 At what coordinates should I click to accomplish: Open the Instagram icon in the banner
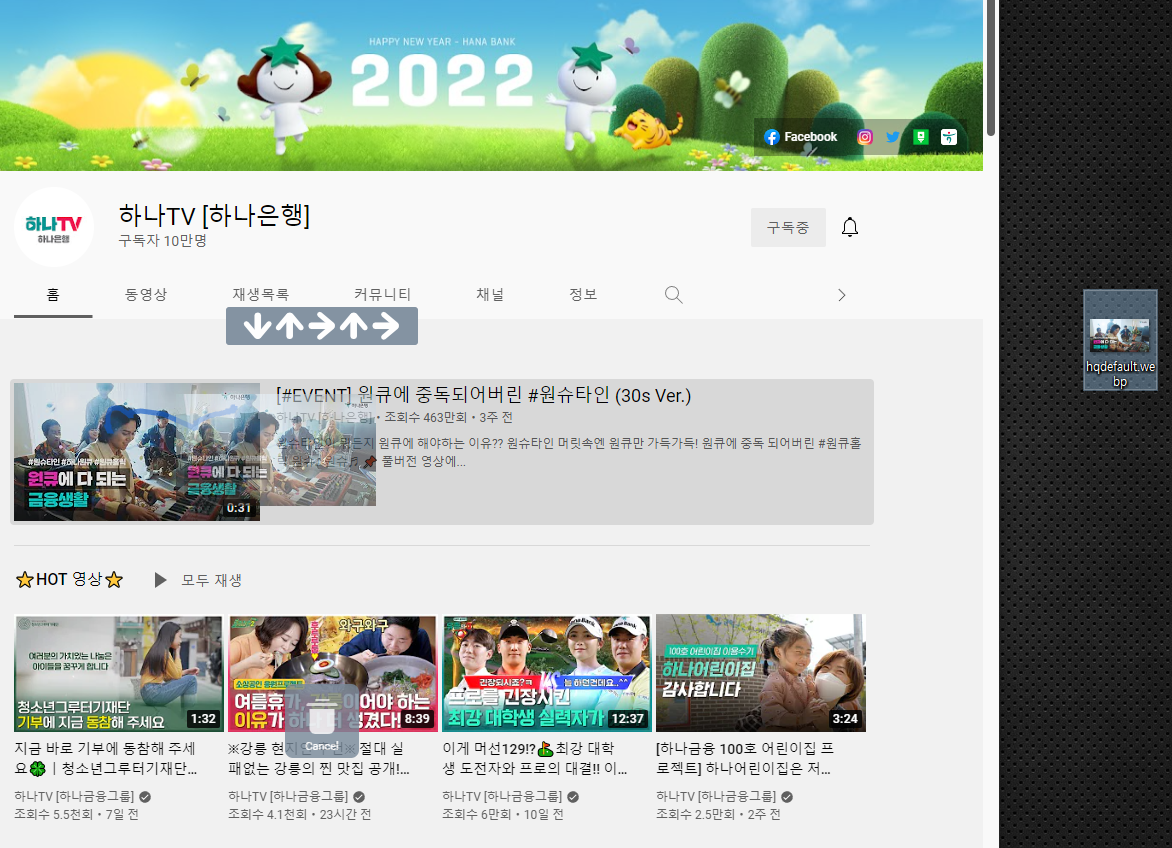pyautogui.click(x=865, y=137)
